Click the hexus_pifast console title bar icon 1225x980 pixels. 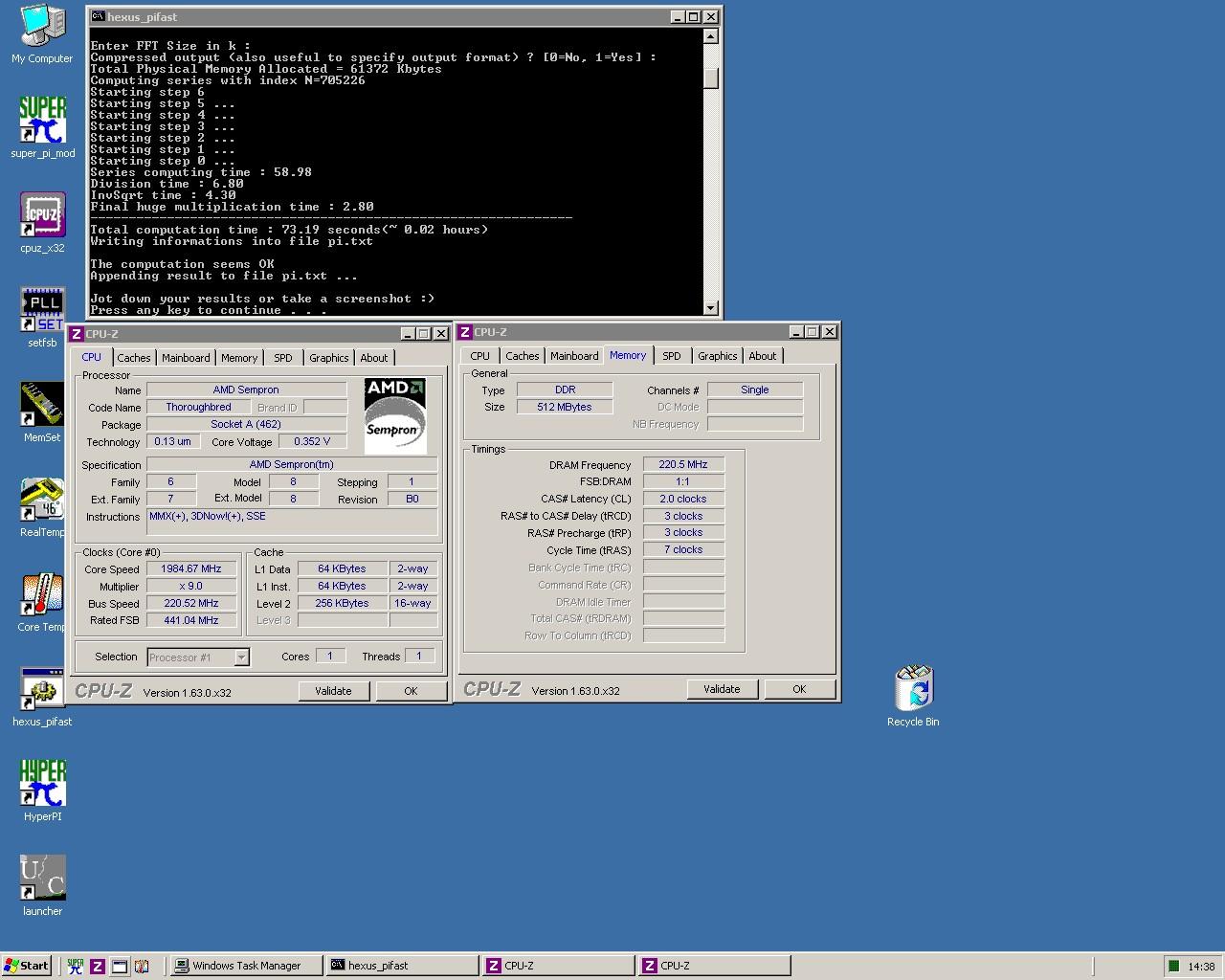pos(97,16)
